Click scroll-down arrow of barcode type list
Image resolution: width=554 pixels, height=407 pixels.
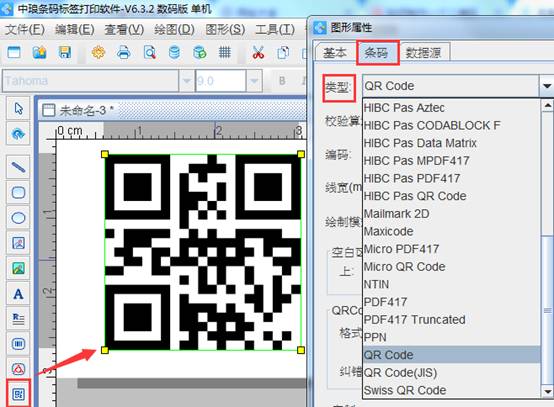pos(548,391)
